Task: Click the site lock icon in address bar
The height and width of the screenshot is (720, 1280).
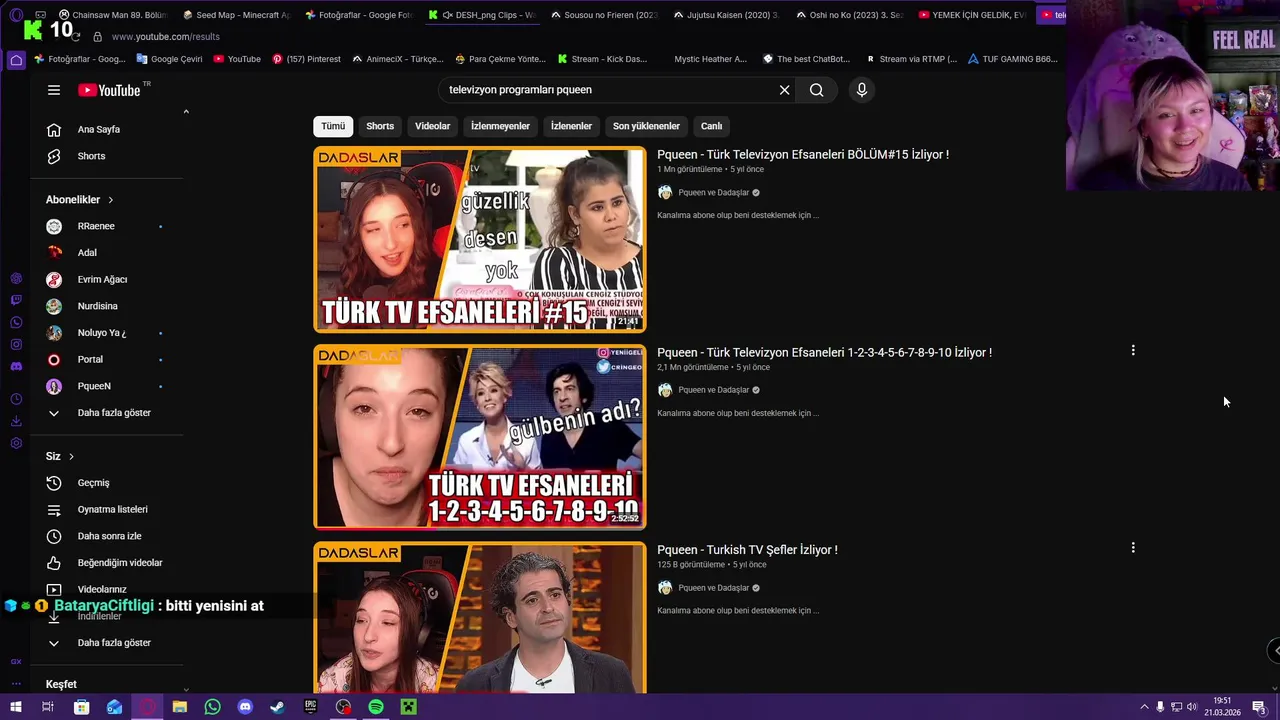Action: [97, 37]
